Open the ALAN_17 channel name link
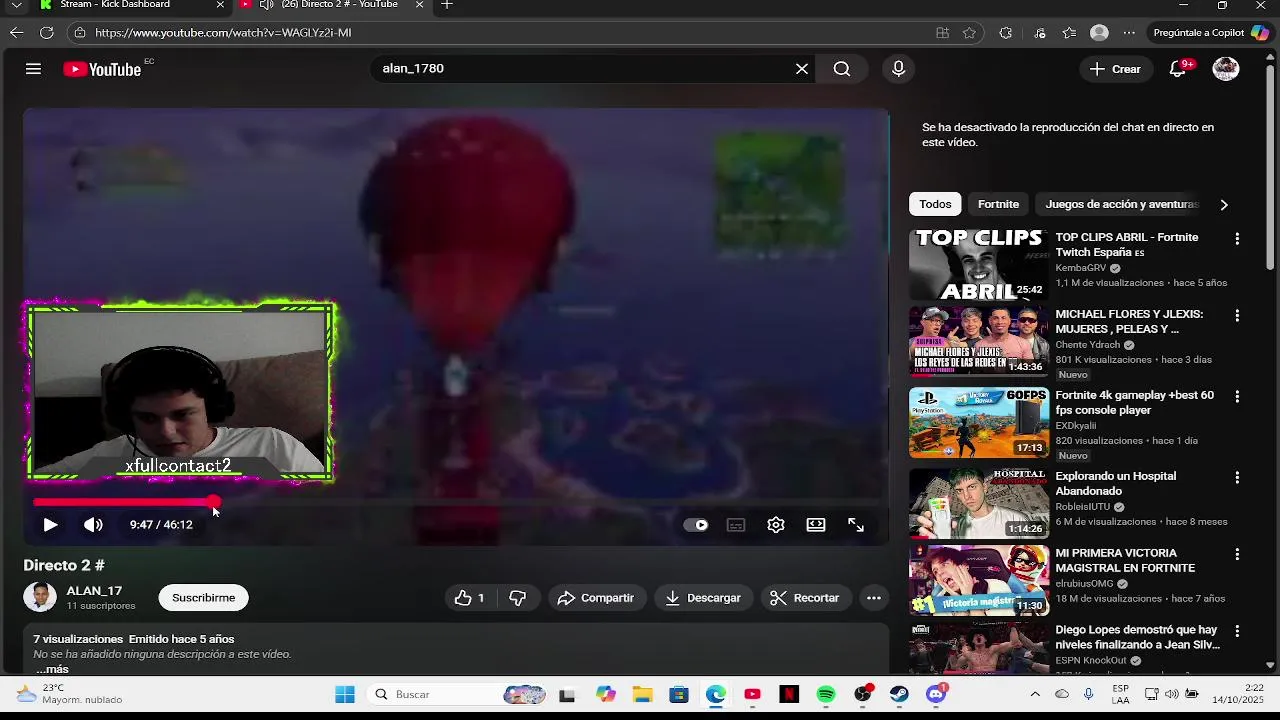The width and height of the screenshot is (1280, 720). coord(94,591)
